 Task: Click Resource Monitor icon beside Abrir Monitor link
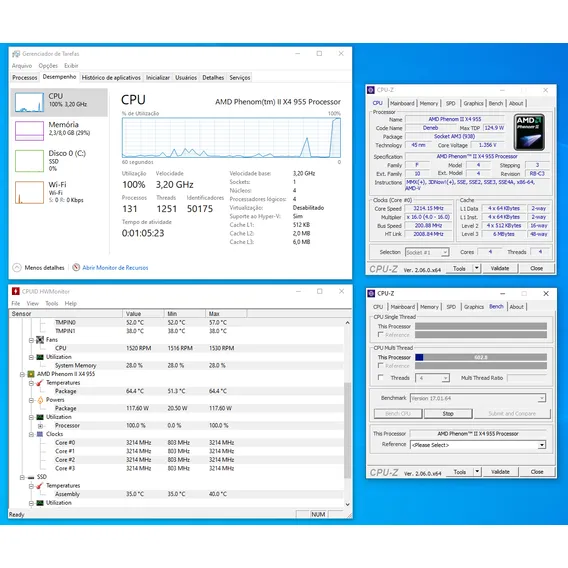[76, 268]
